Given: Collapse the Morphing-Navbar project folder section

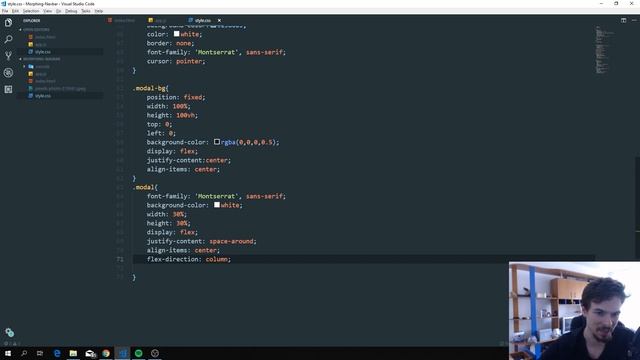Looking at the screenshot, I should (x=41, y=59).
